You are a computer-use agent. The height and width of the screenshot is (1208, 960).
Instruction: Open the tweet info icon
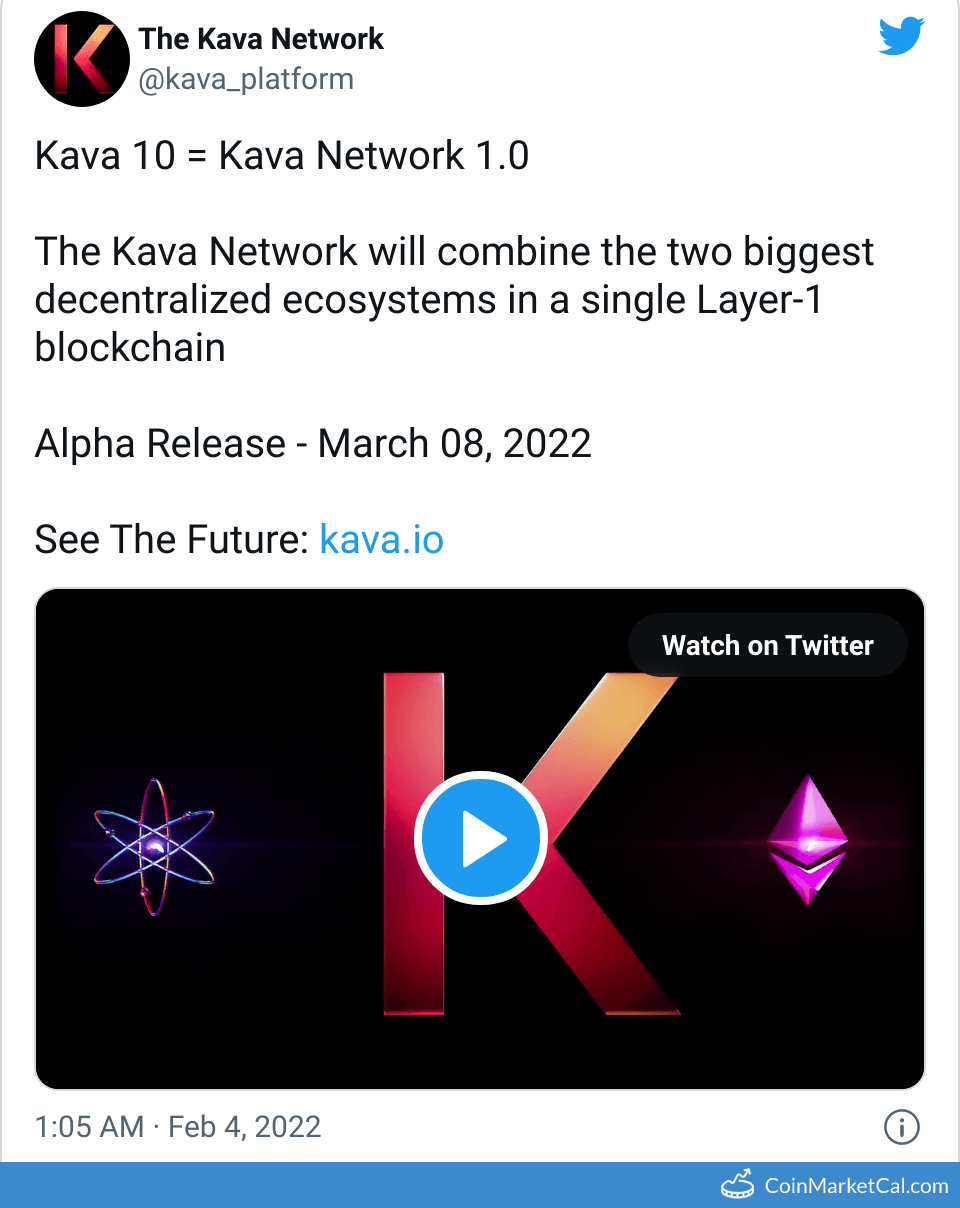click(901, 1128)
